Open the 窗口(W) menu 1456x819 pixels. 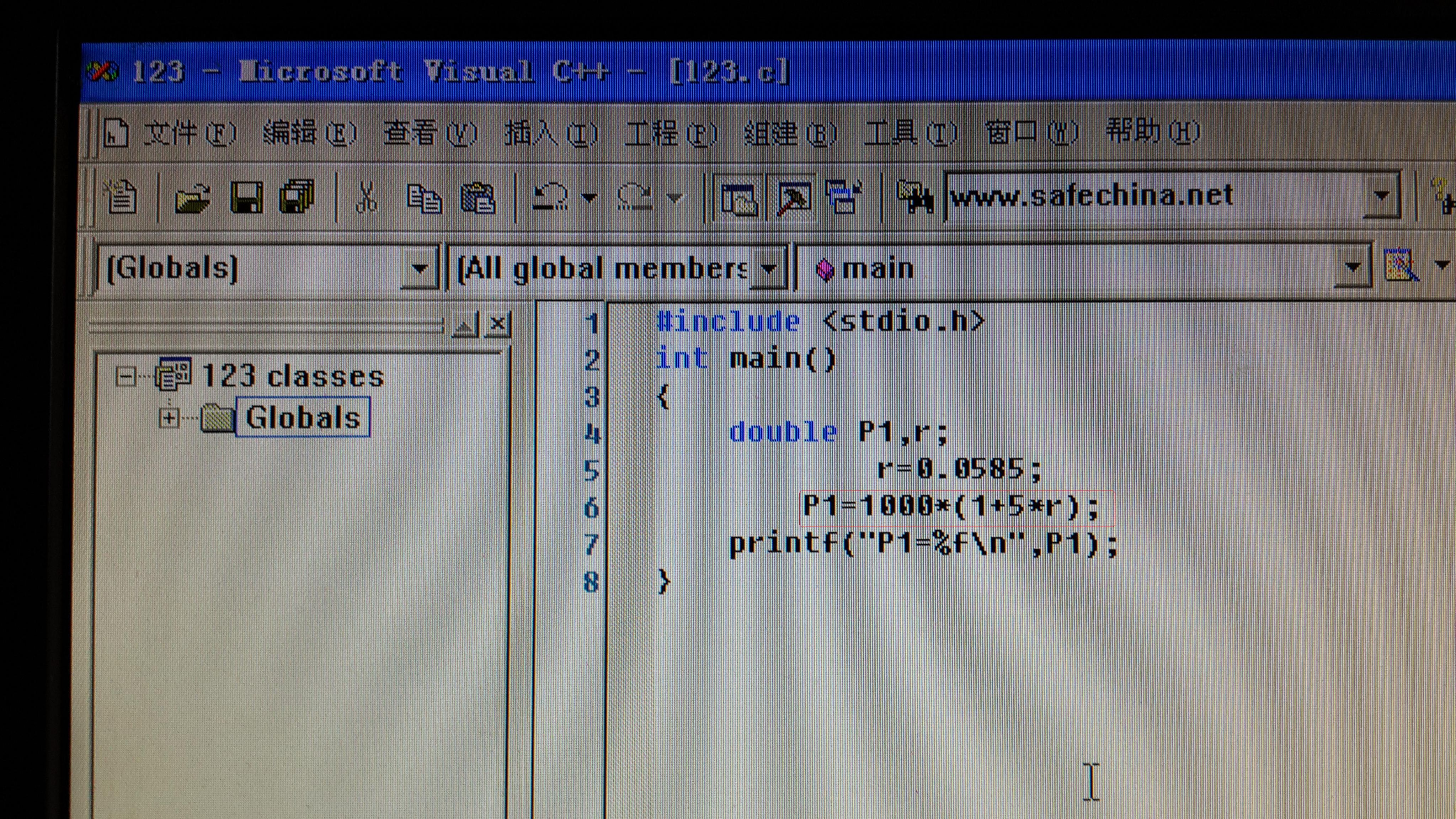1031,133
